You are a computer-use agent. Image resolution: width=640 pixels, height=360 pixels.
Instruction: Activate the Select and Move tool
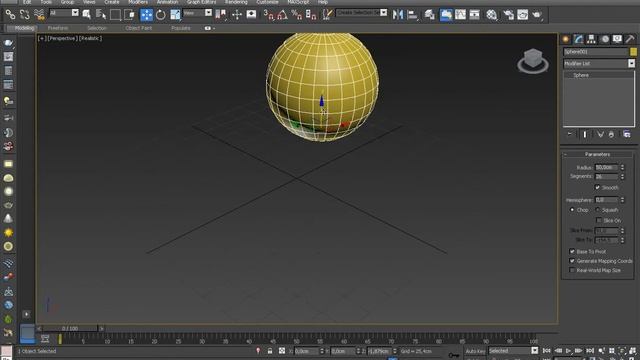click(146, 15)
